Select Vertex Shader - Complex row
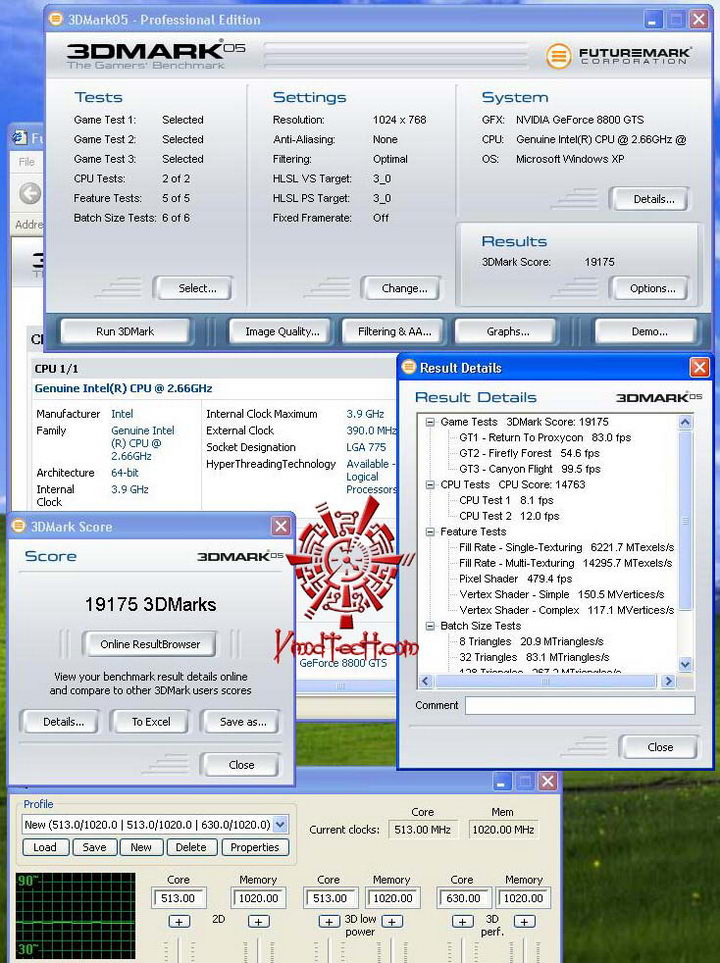 pyautogui.click(x=566, y=610)
